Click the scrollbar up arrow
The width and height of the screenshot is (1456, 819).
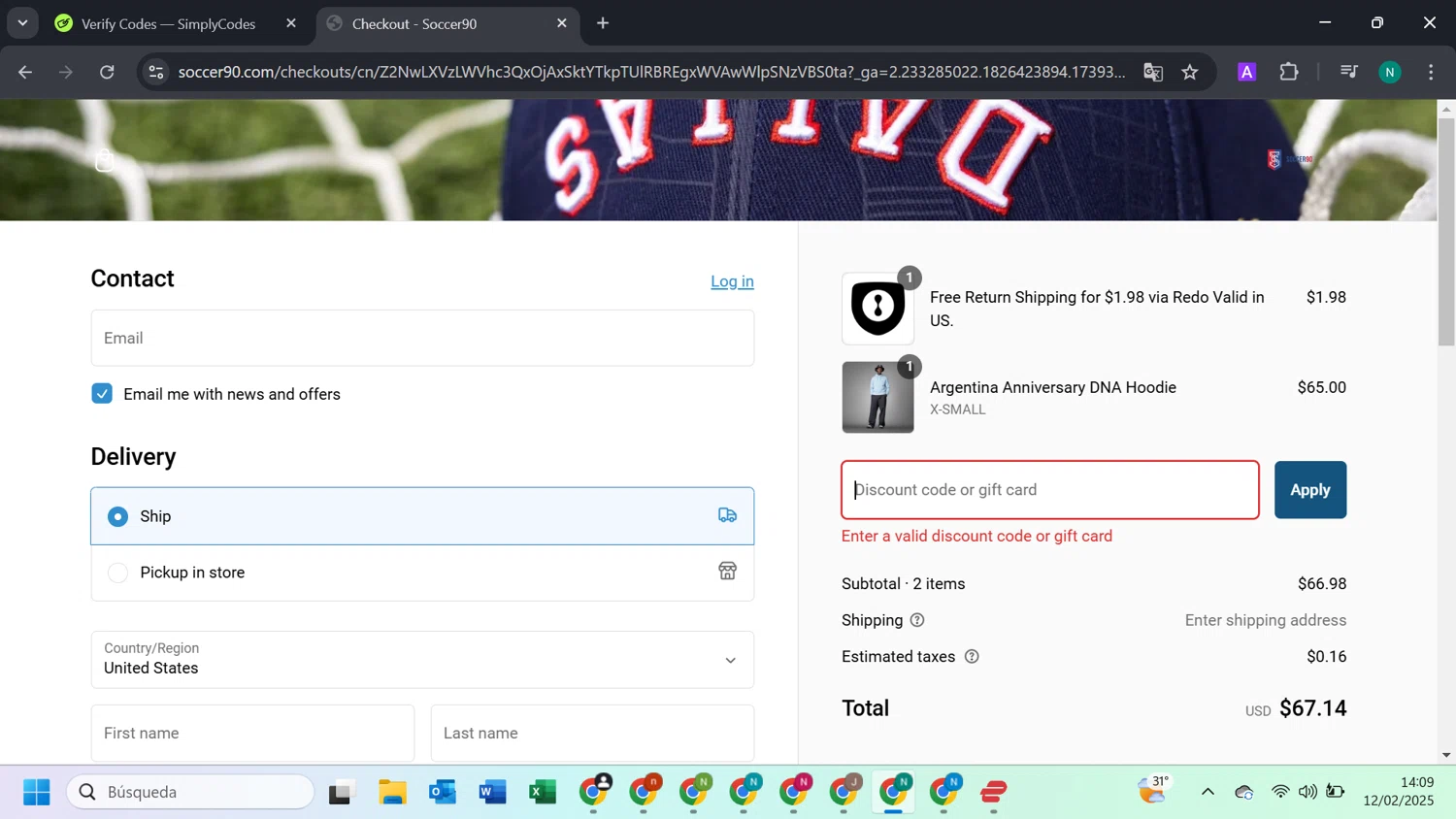1446,108
